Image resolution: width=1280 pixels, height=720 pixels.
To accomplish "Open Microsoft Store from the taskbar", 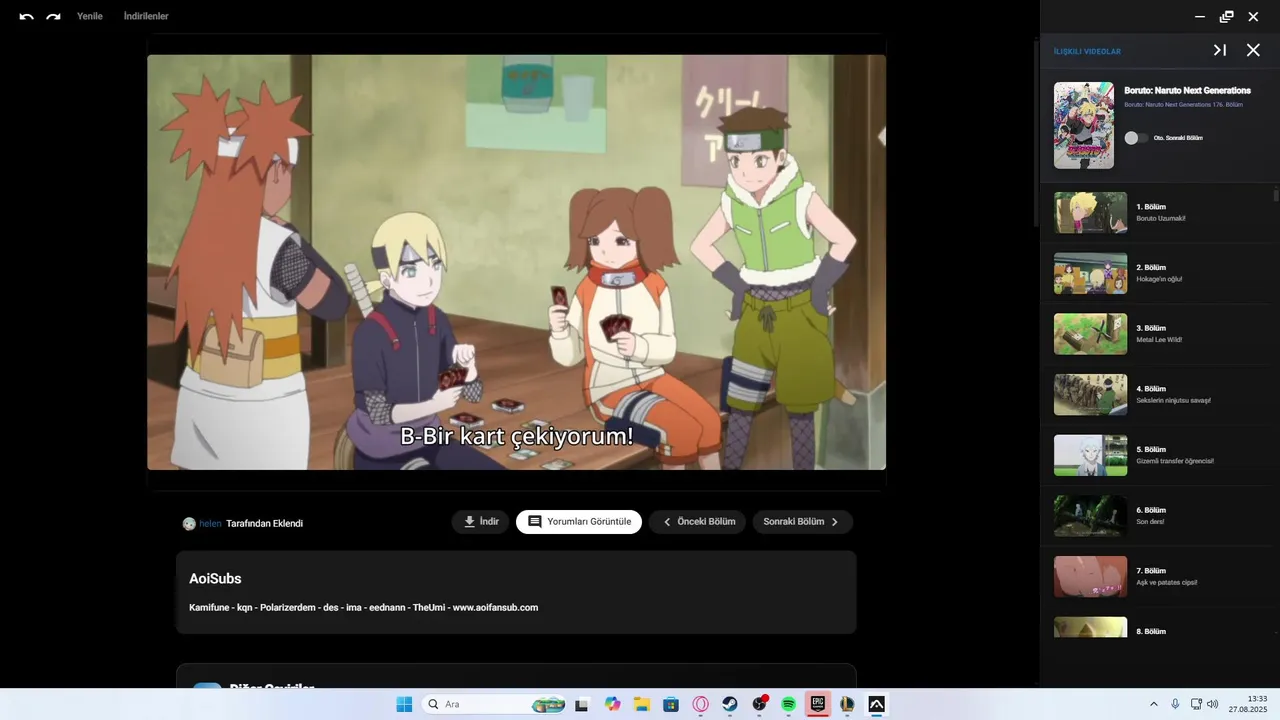I will click(671, 704).
